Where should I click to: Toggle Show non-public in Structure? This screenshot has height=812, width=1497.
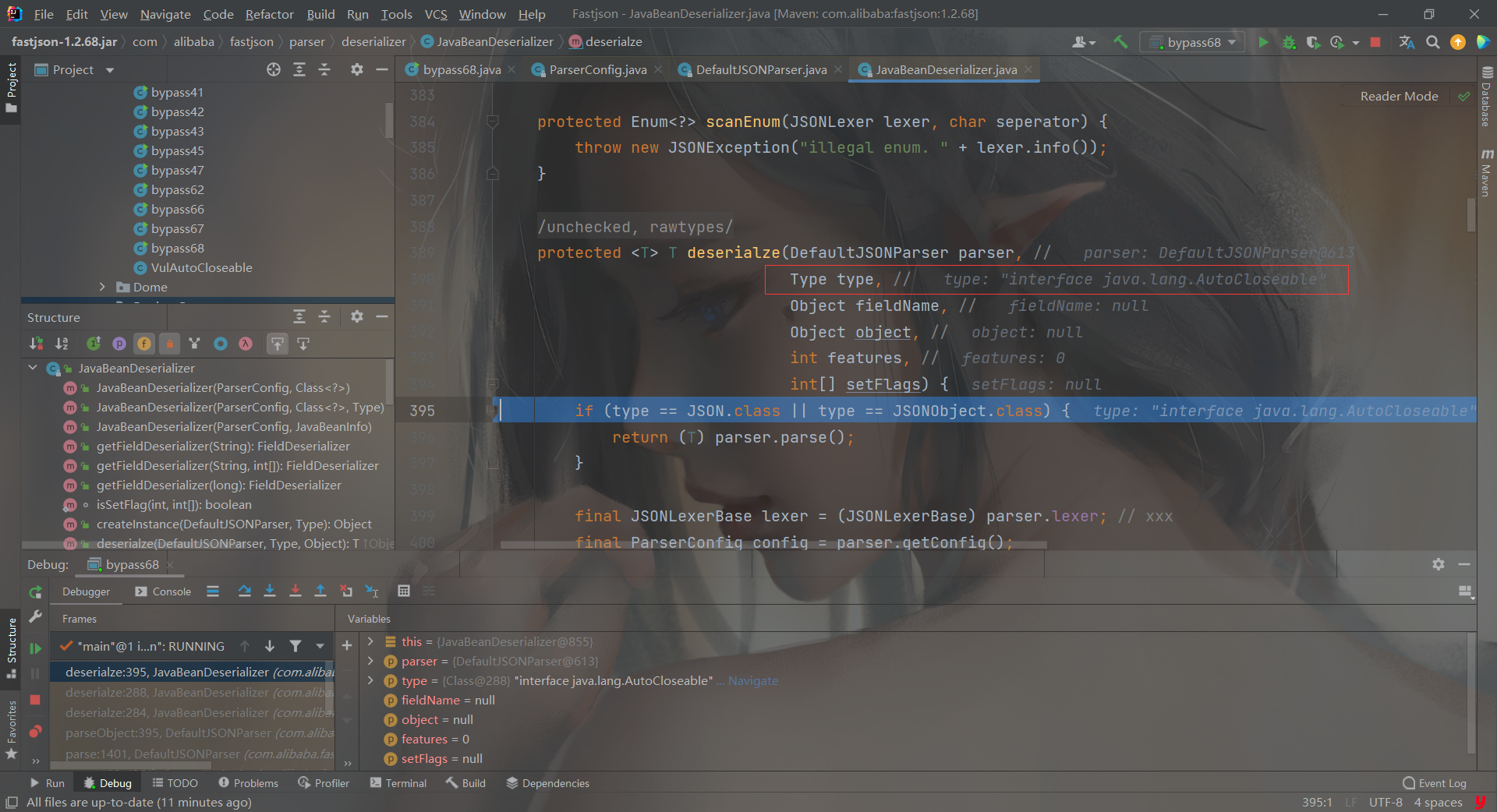pos(169,344)
